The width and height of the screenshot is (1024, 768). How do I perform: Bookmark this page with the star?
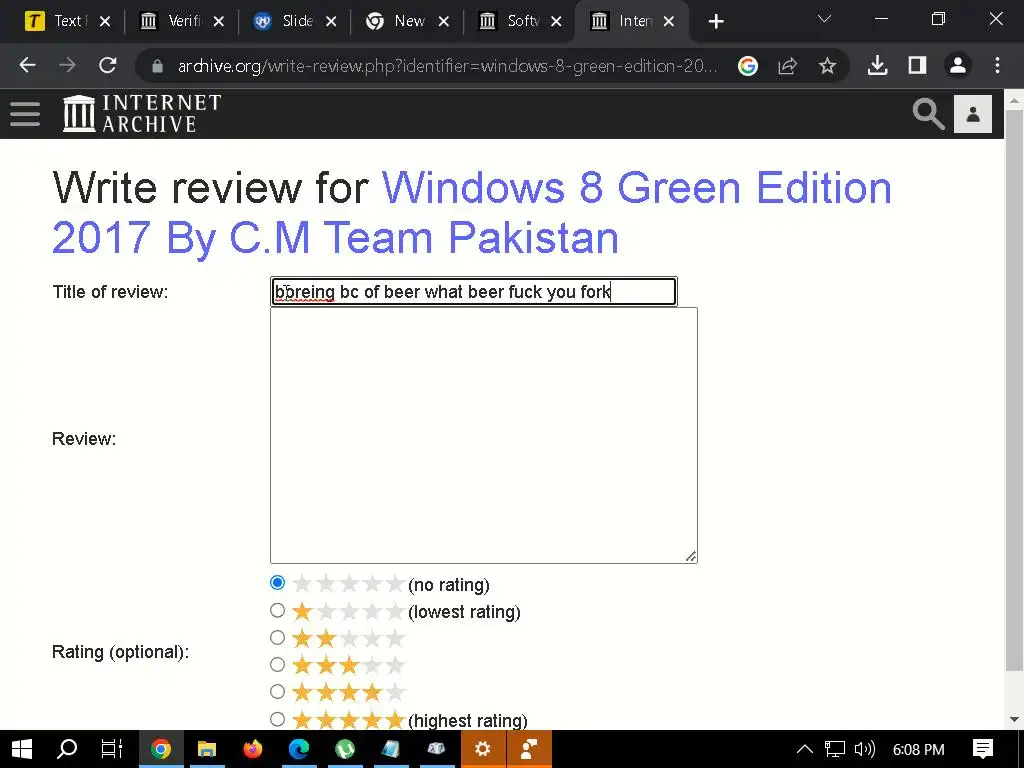pyautogui.click(x=827, y=65)
